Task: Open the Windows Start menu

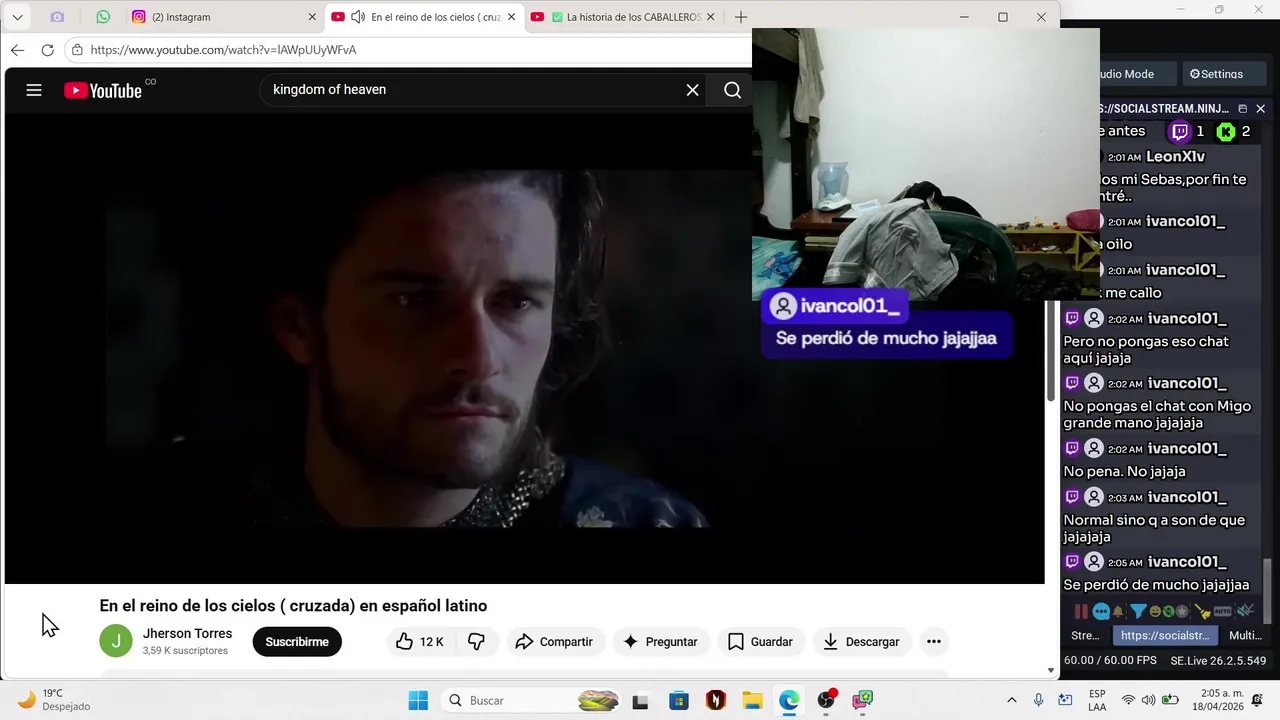Action: [x=418, y=700]
